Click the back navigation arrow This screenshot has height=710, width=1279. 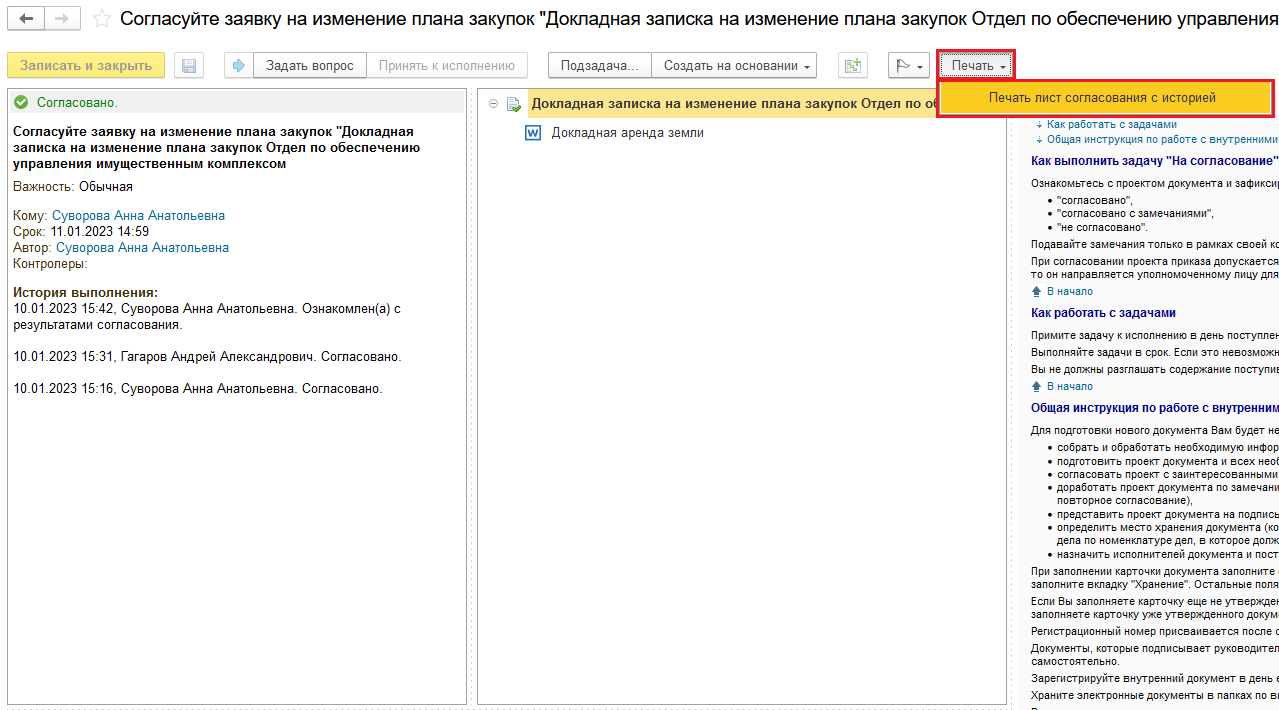[x=26, y=19]
